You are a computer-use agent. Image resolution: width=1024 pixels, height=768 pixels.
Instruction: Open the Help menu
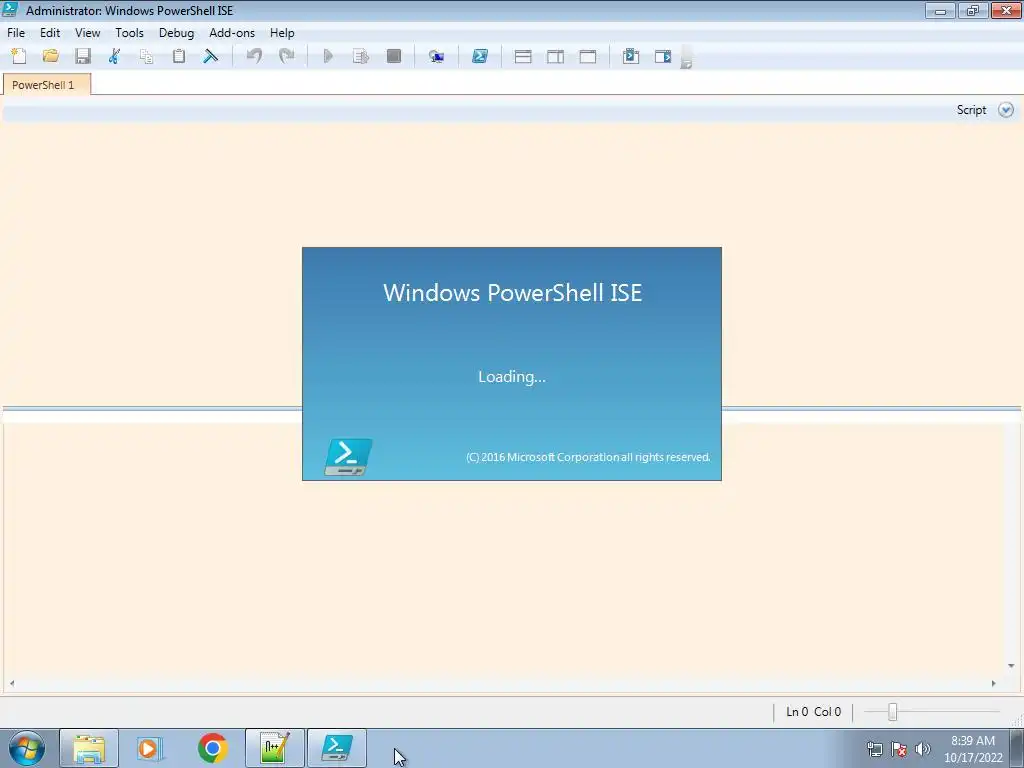click(282, 33)
